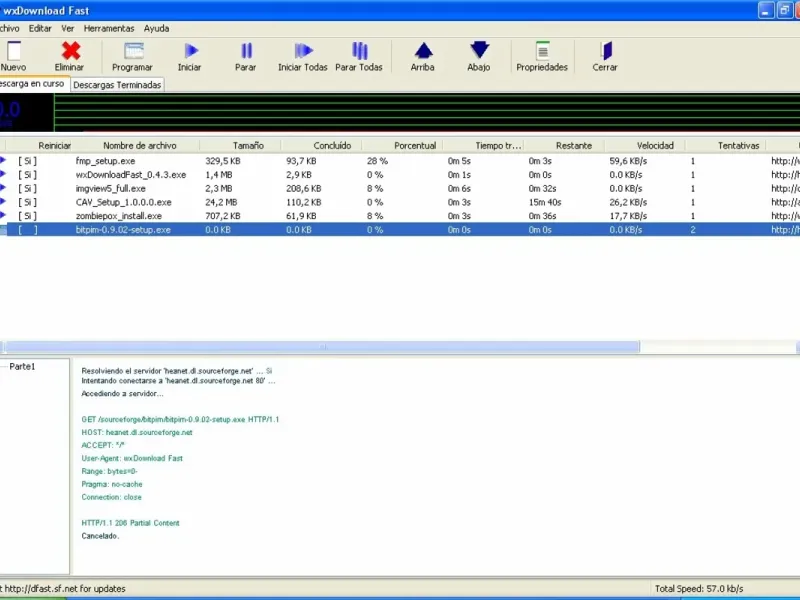Select the Parte1 tree item

pos(22,367)
